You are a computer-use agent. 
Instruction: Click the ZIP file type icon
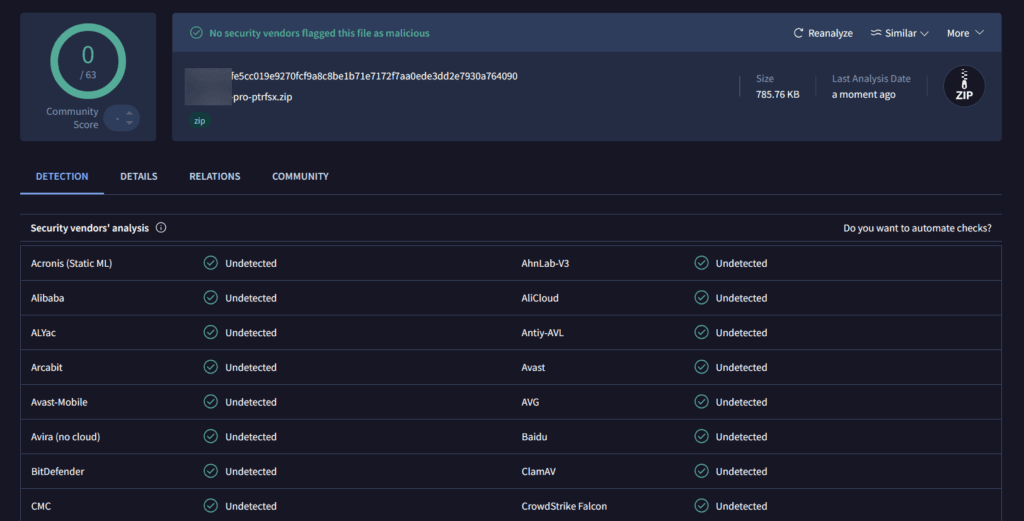point(964,88)
